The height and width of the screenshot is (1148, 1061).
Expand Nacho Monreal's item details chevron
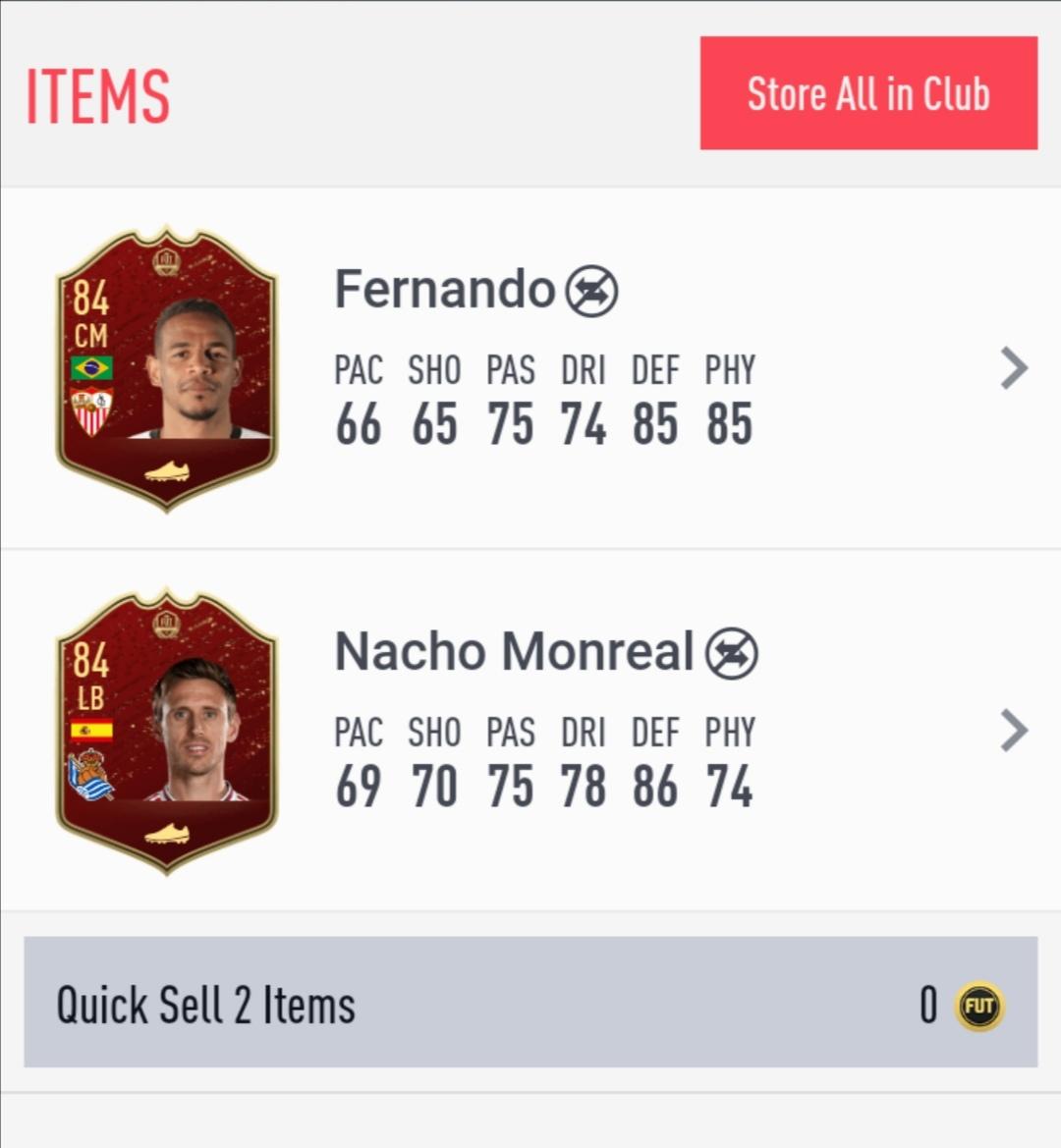1014,730
